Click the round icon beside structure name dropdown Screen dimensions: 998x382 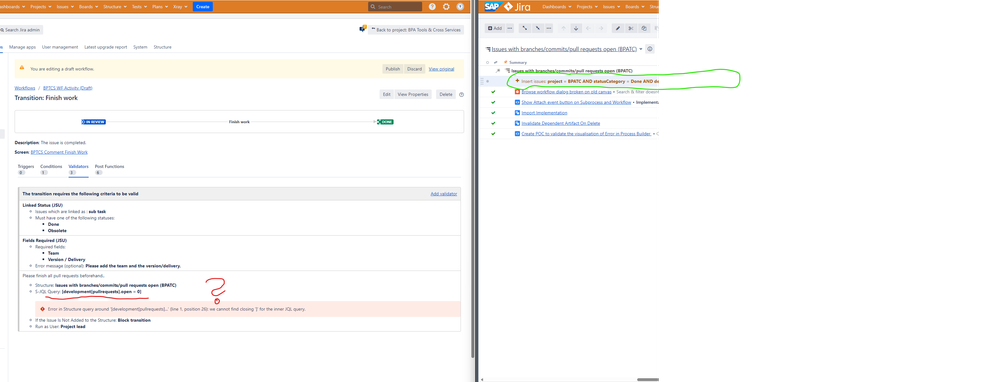click(650, 49)
